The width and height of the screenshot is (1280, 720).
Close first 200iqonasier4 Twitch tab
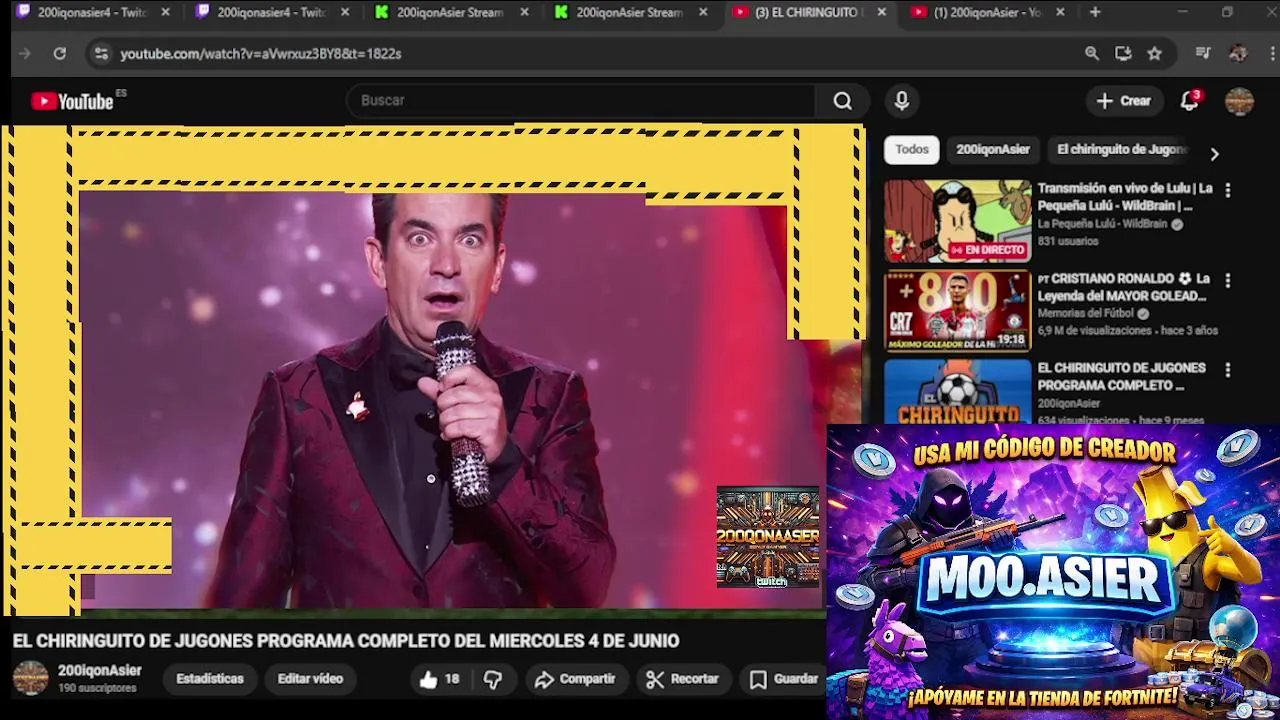[165, 12]
